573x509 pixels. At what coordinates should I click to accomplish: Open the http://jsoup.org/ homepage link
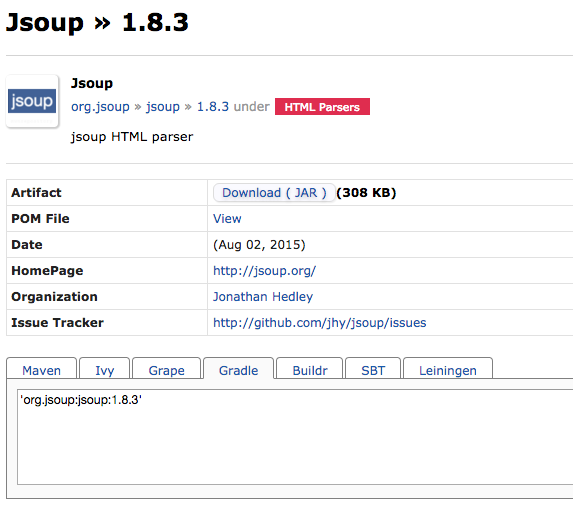264,271
